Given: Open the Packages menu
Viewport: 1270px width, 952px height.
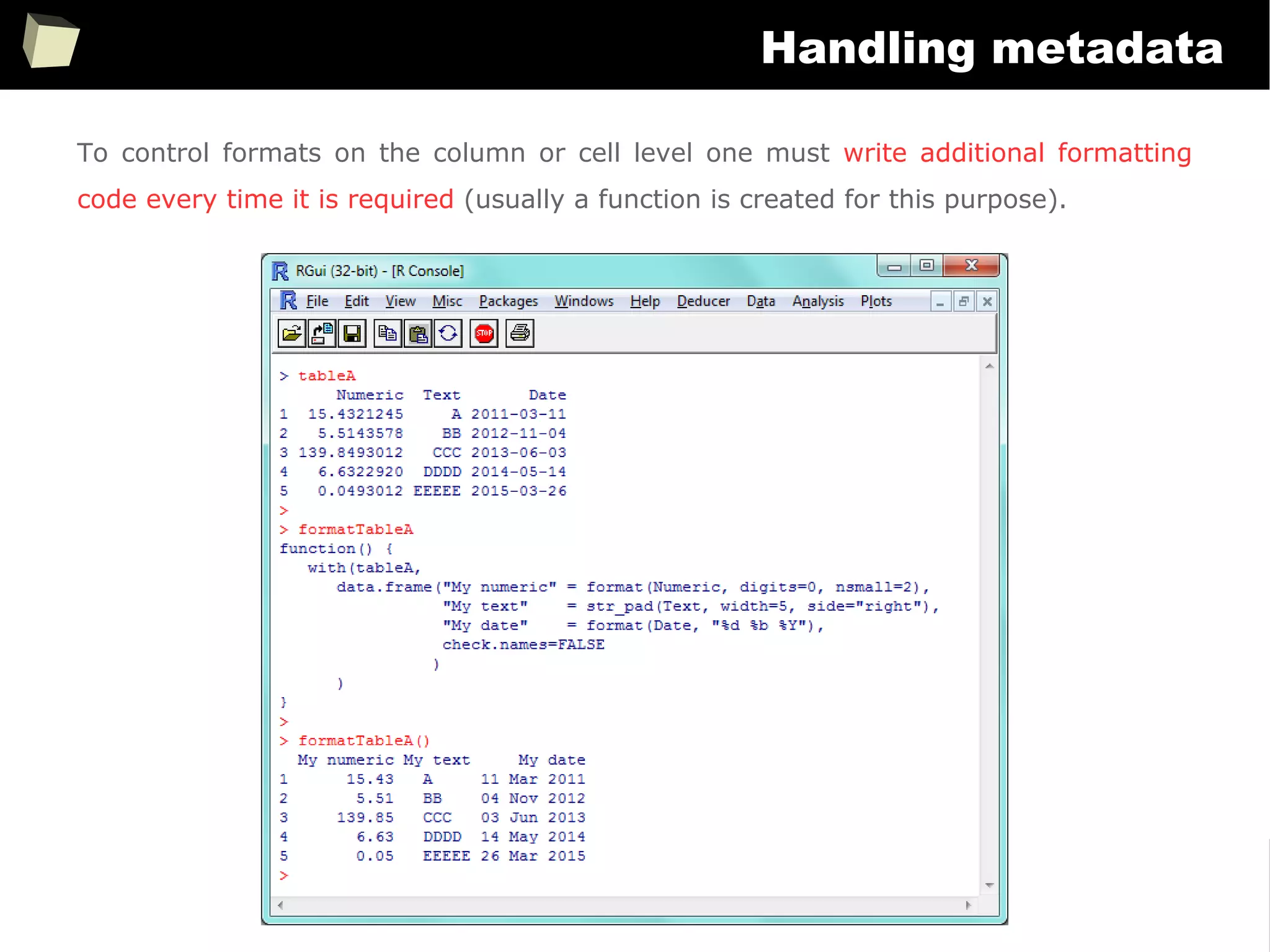Looking at the screenshot, I should (508, 301).
